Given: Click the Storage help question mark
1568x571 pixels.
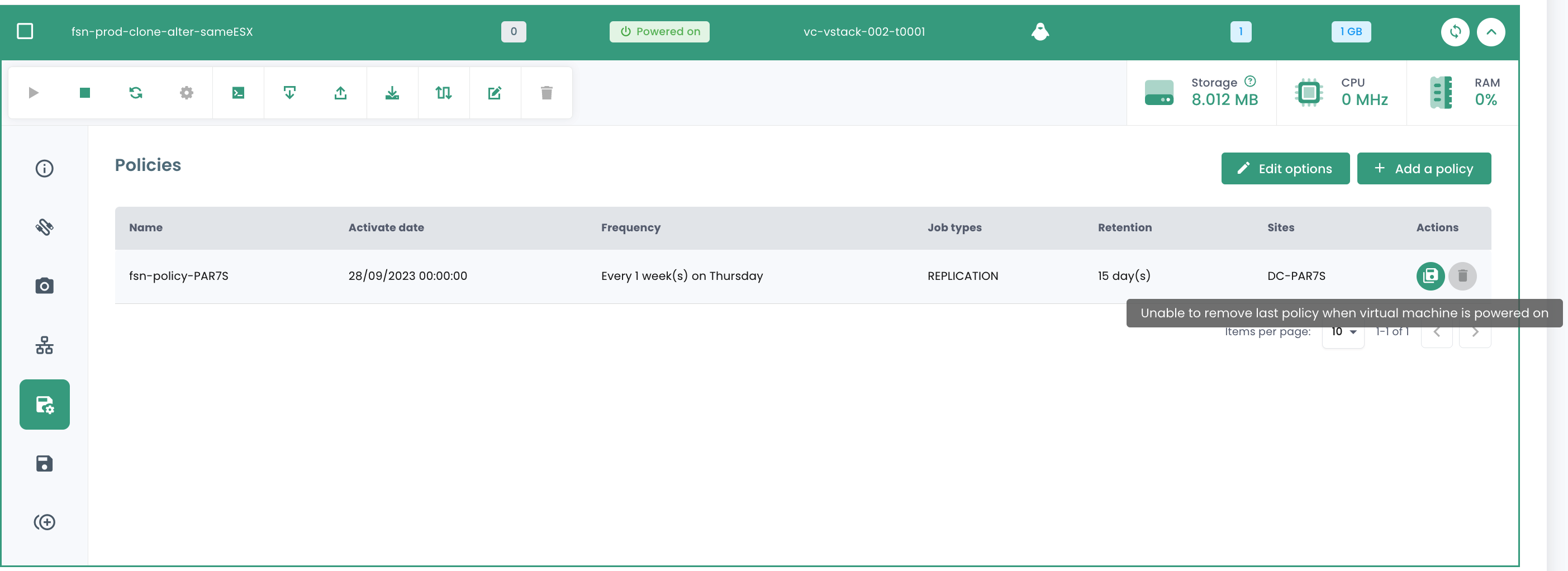Looking at the screenshot, I should [x=1249, y=81].
